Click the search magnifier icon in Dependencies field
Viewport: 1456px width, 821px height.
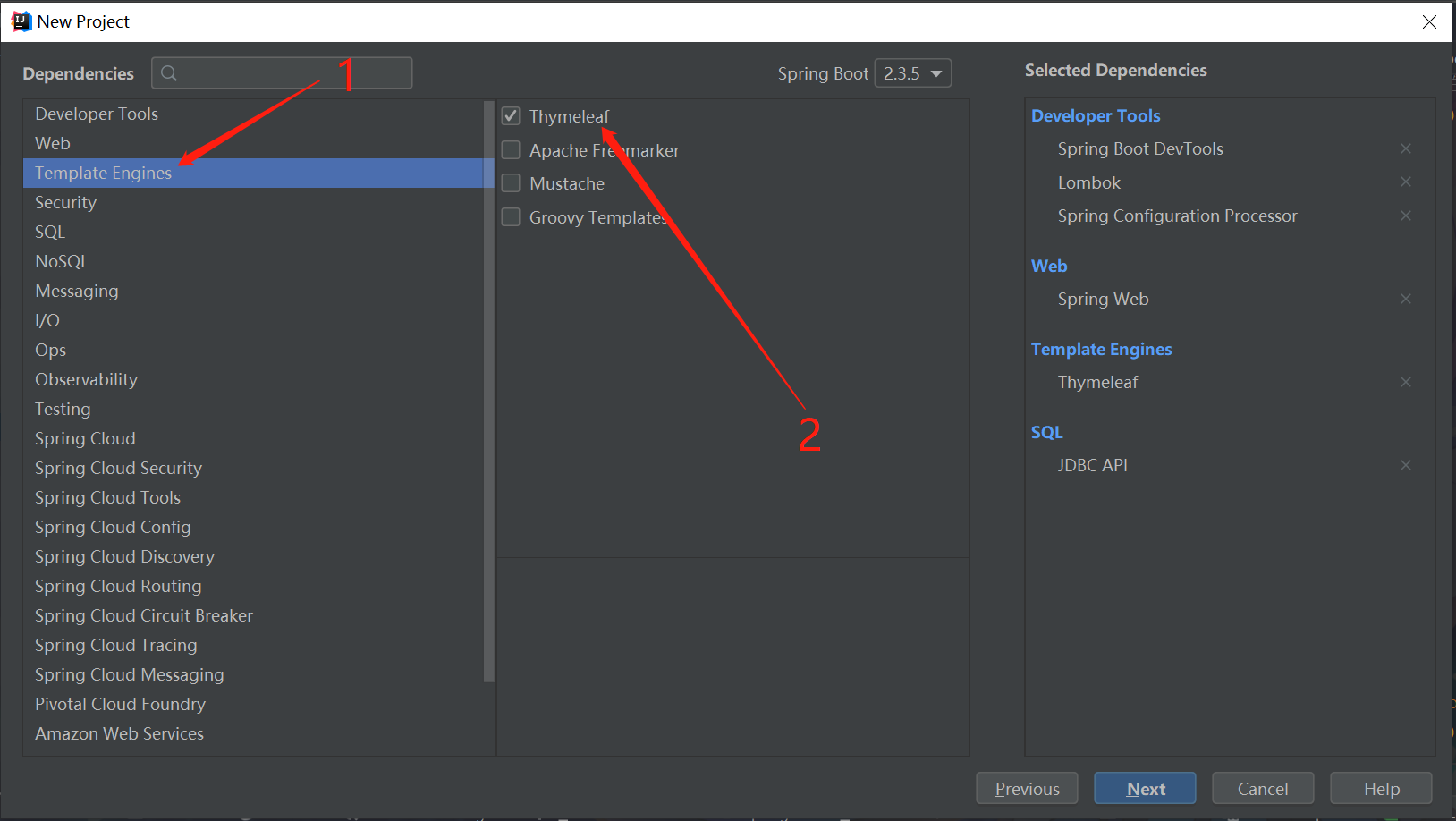169,73
